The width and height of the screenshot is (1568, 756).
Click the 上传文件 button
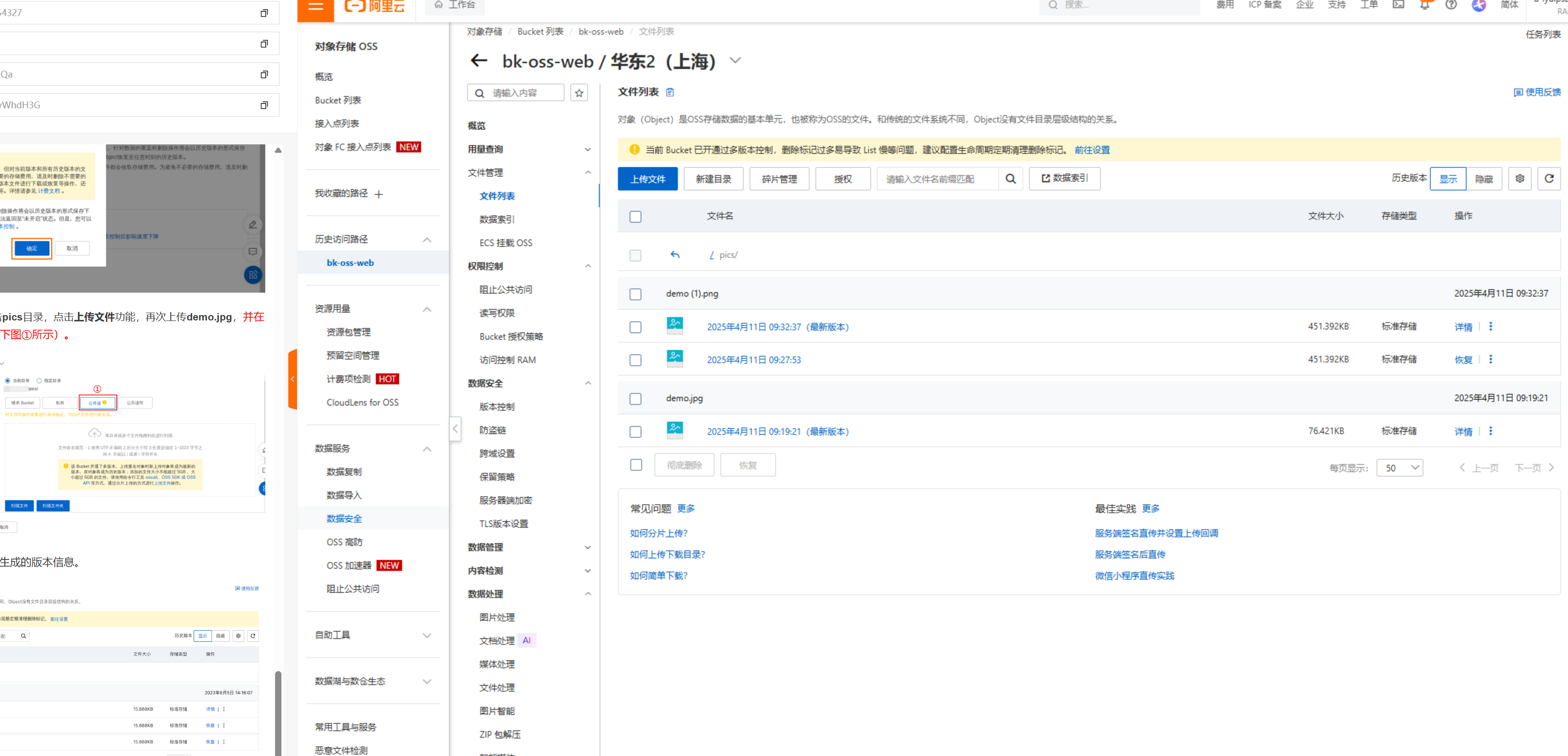click(x=648, y=179)
